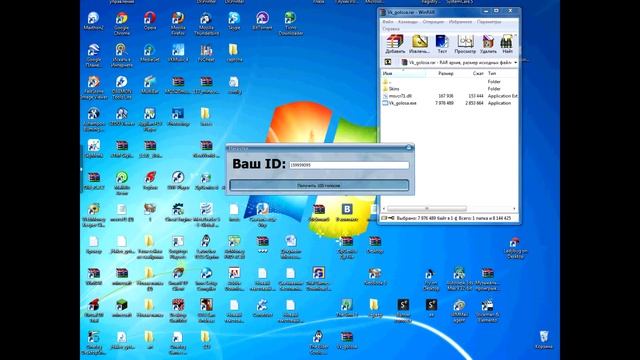
Task: Click the small round button on ID dialog title
Action: [x=409, y=148]
